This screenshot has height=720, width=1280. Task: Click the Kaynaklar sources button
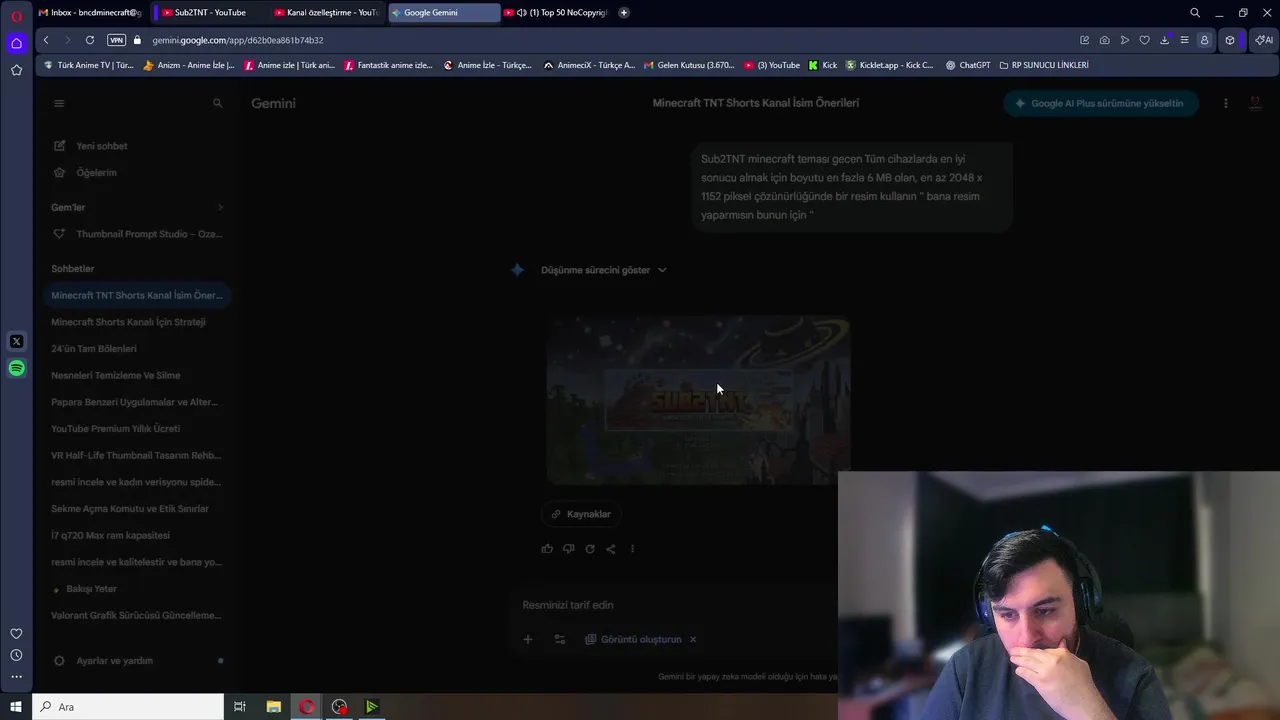[580, 514]
